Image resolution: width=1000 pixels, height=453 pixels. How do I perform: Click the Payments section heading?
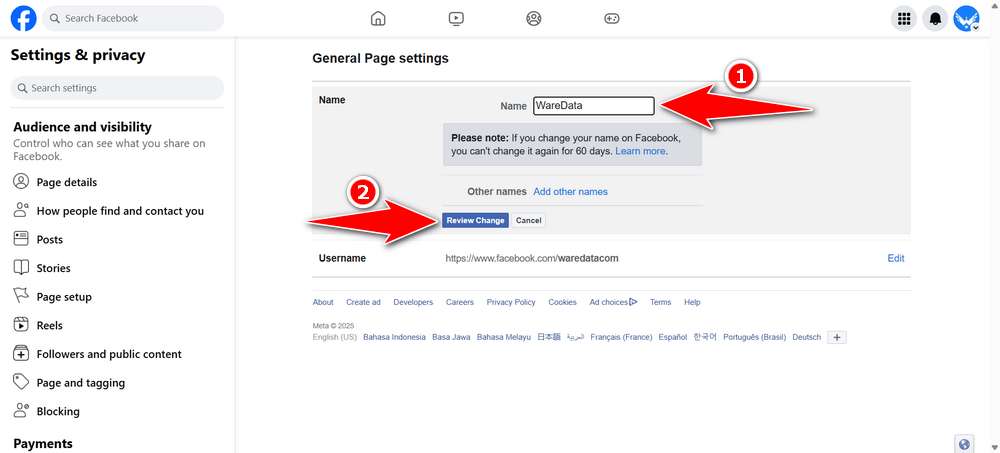click(43, 443)
